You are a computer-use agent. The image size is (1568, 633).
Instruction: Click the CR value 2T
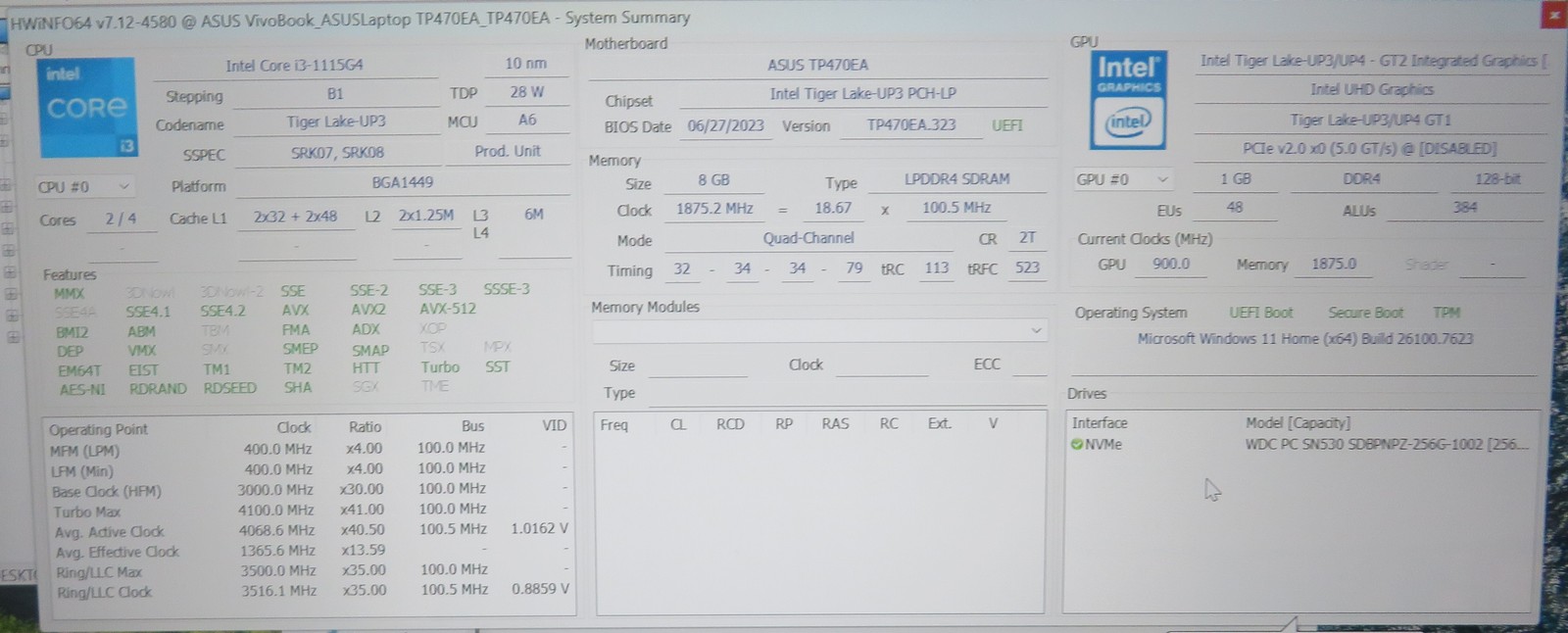point(1027,238)
